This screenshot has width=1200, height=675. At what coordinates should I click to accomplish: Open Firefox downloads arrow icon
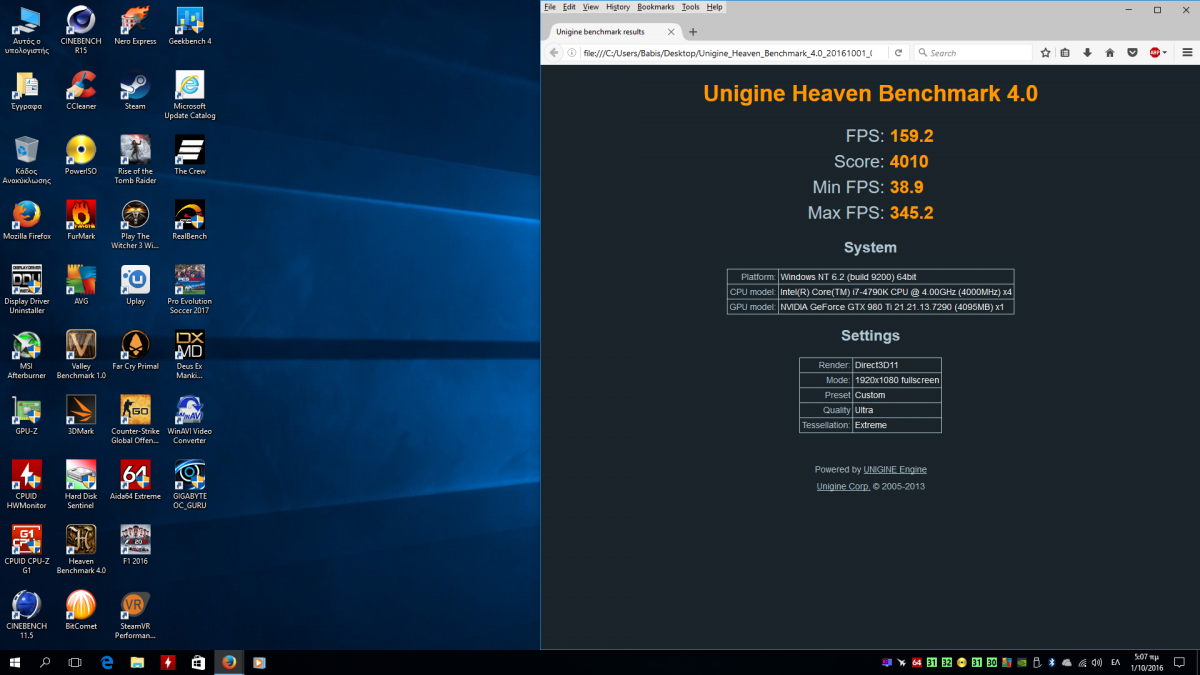click(1088, 53)
